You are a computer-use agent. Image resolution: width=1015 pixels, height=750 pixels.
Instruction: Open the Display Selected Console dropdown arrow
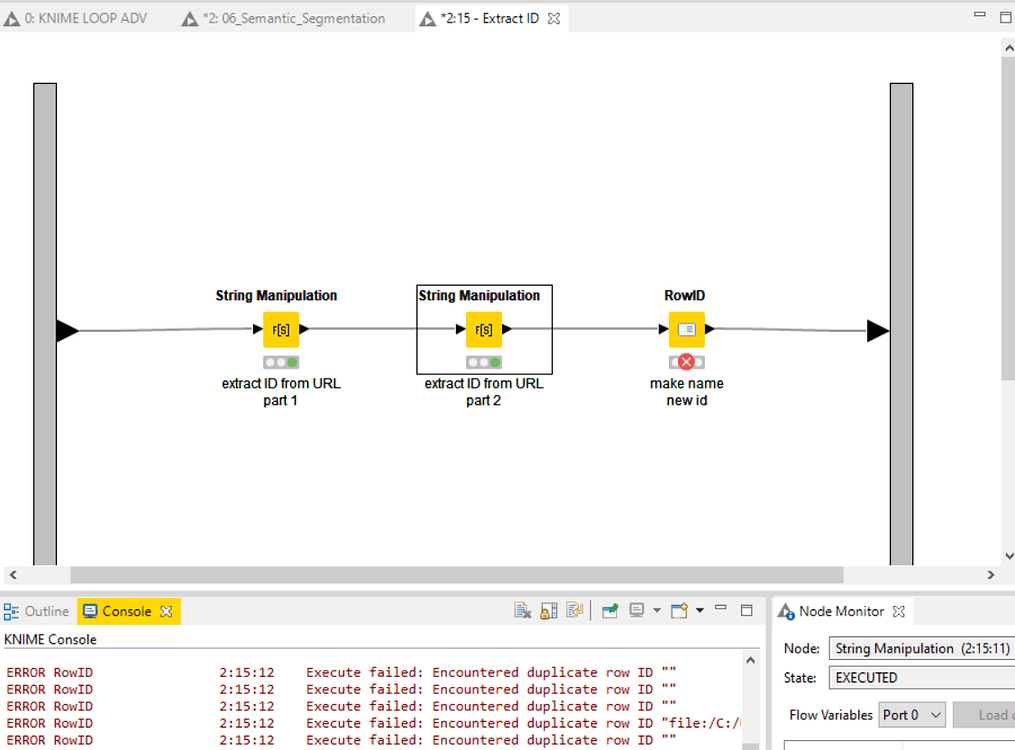point(657,610)
